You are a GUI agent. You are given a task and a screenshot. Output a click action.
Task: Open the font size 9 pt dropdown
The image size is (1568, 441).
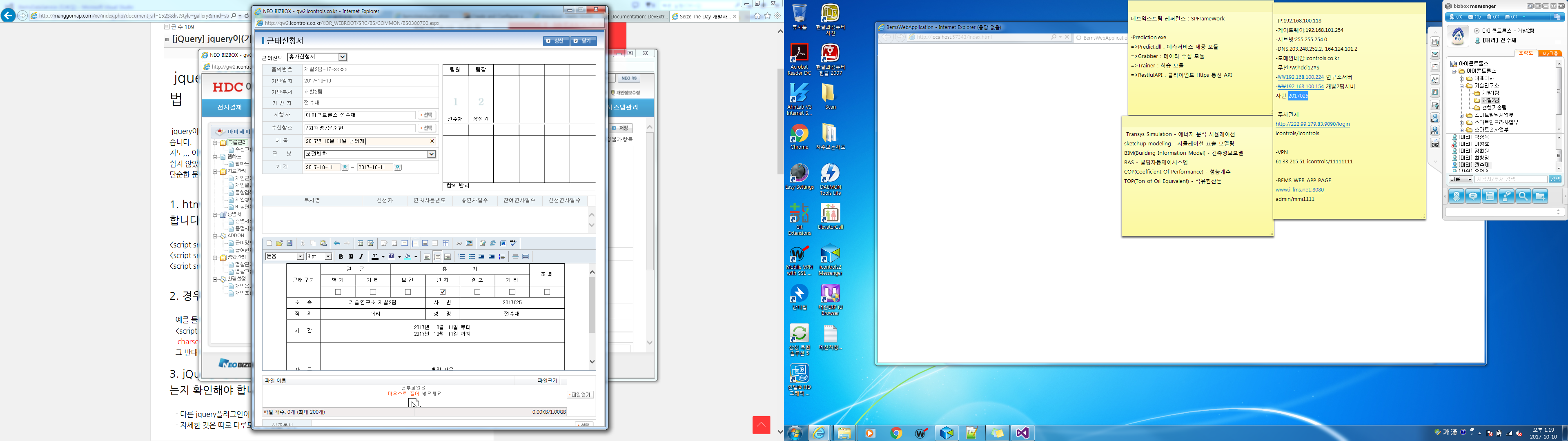[328, 256]
